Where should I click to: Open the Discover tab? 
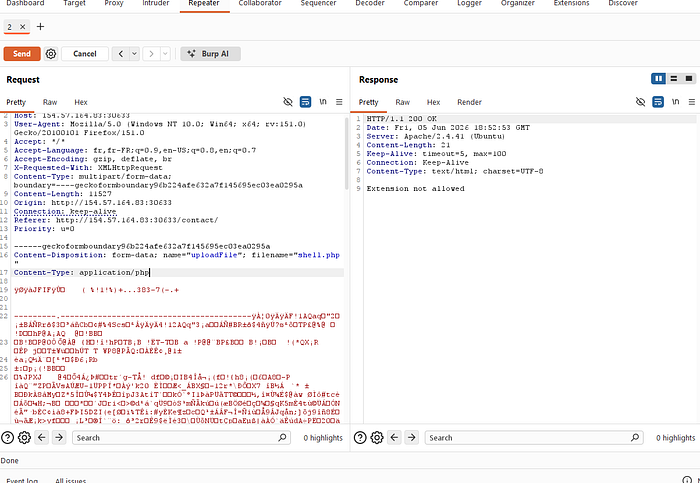pyautogui.click(x=623, y=4)
